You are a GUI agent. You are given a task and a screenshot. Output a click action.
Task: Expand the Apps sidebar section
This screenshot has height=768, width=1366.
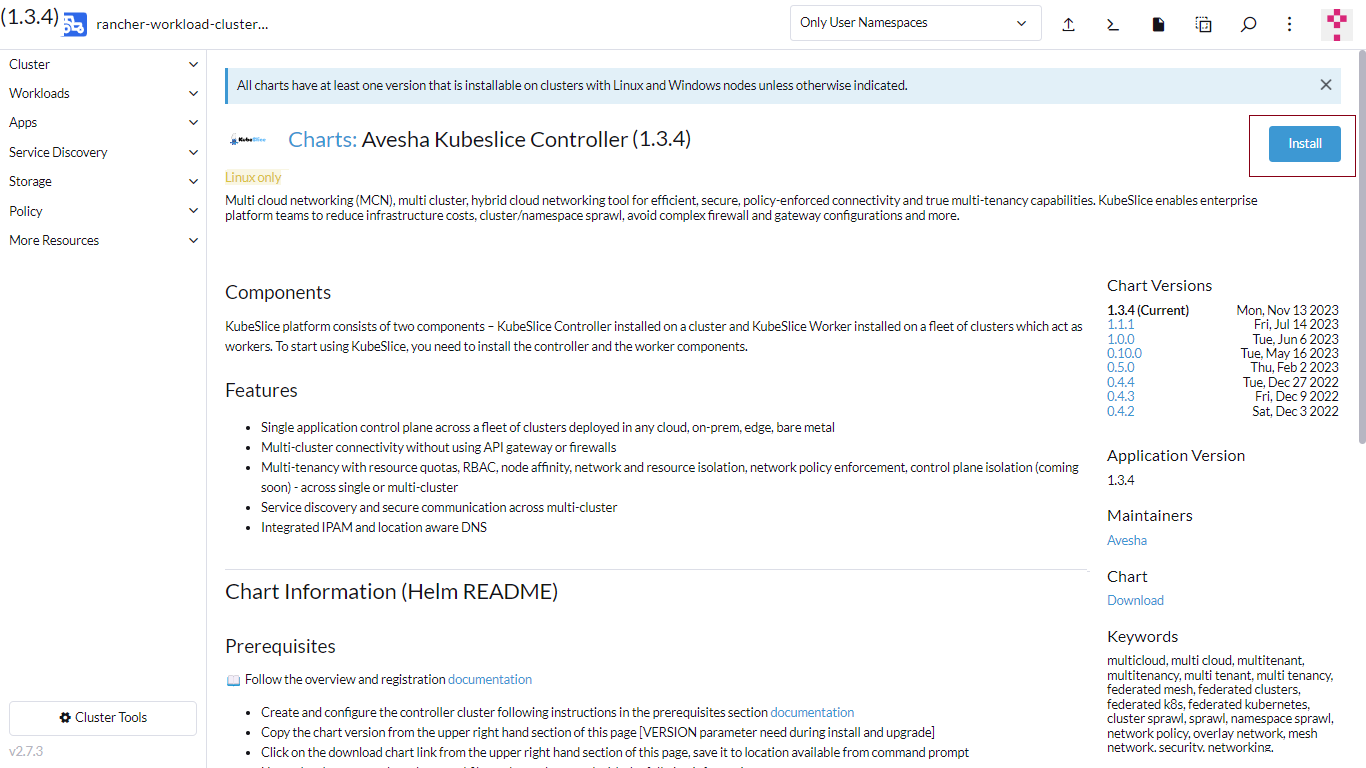[x=104, y=122]
